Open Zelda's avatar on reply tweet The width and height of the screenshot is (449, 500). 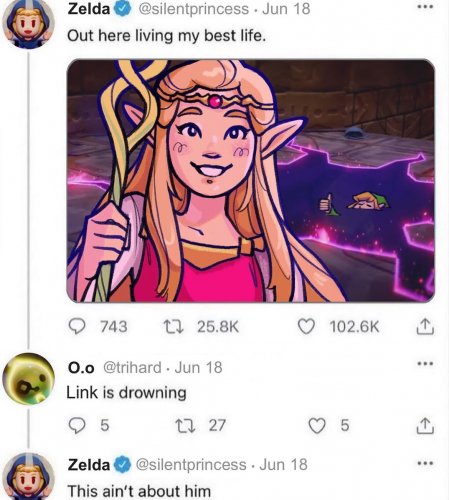28,477
